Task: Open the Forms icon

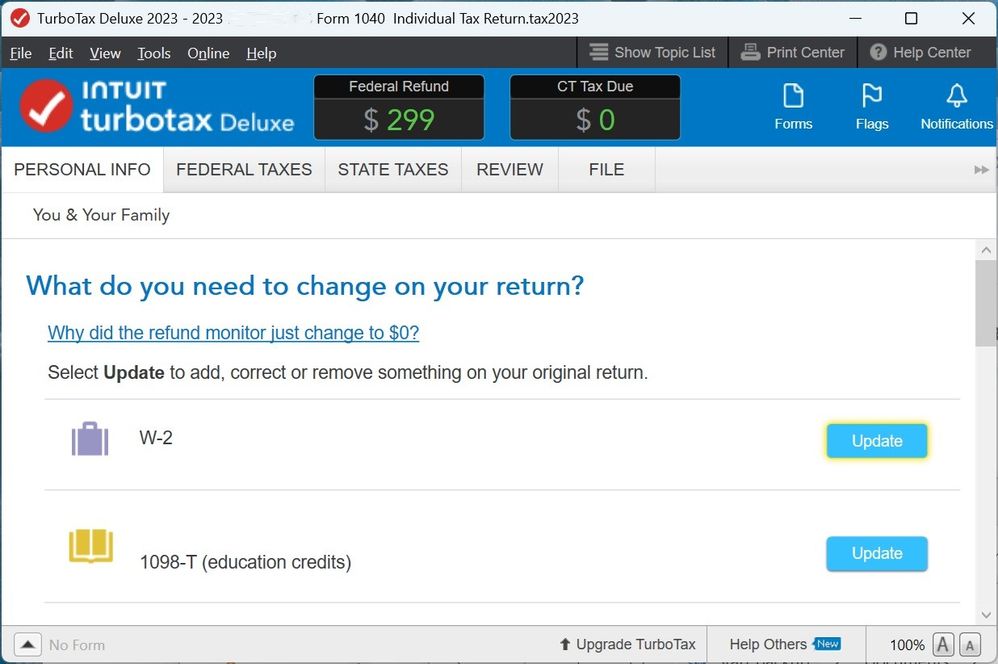Action: [793, 106]
